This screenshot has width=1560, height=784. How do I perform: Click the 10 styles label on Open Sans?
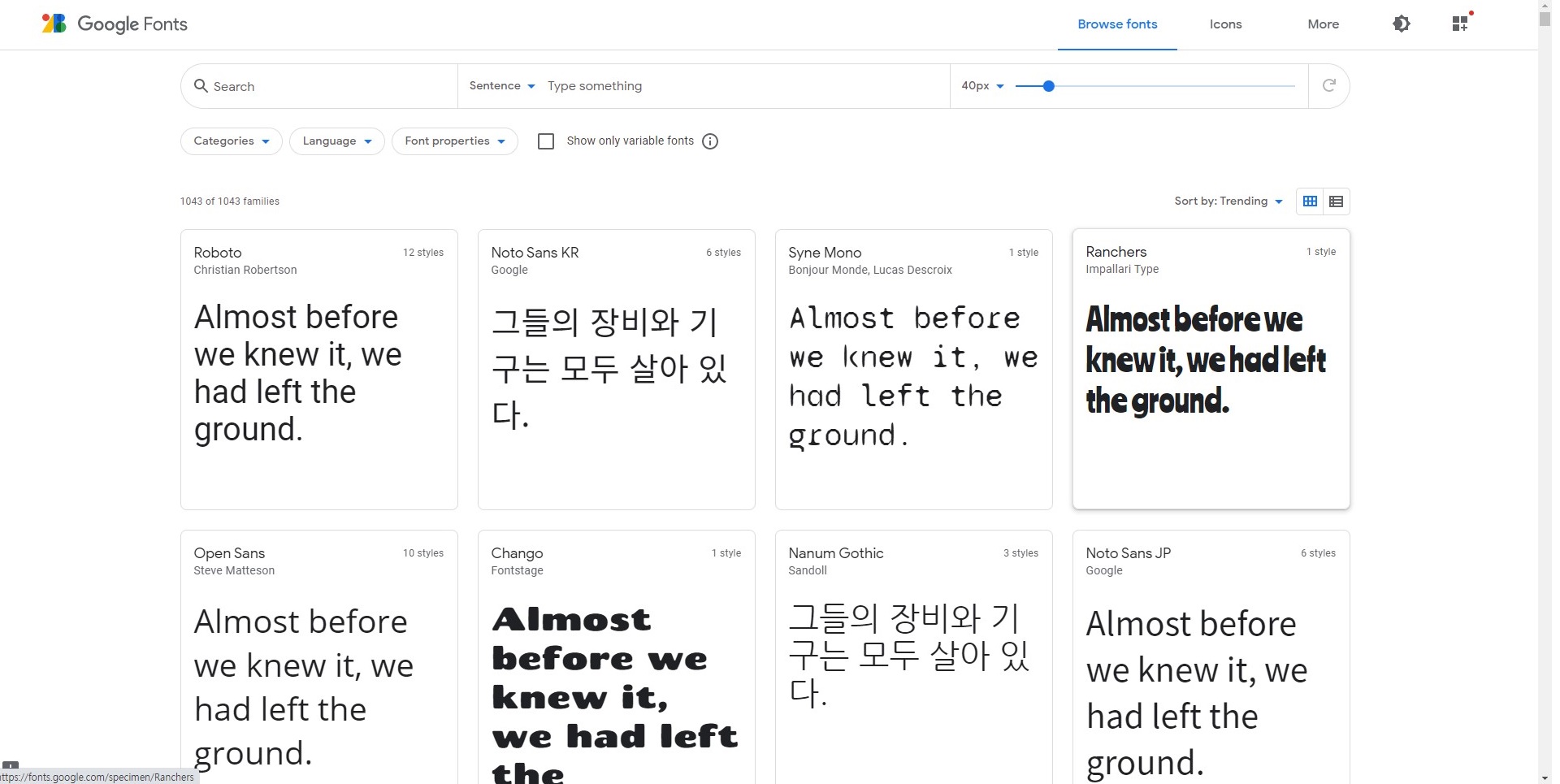click(x=423, y=553)
